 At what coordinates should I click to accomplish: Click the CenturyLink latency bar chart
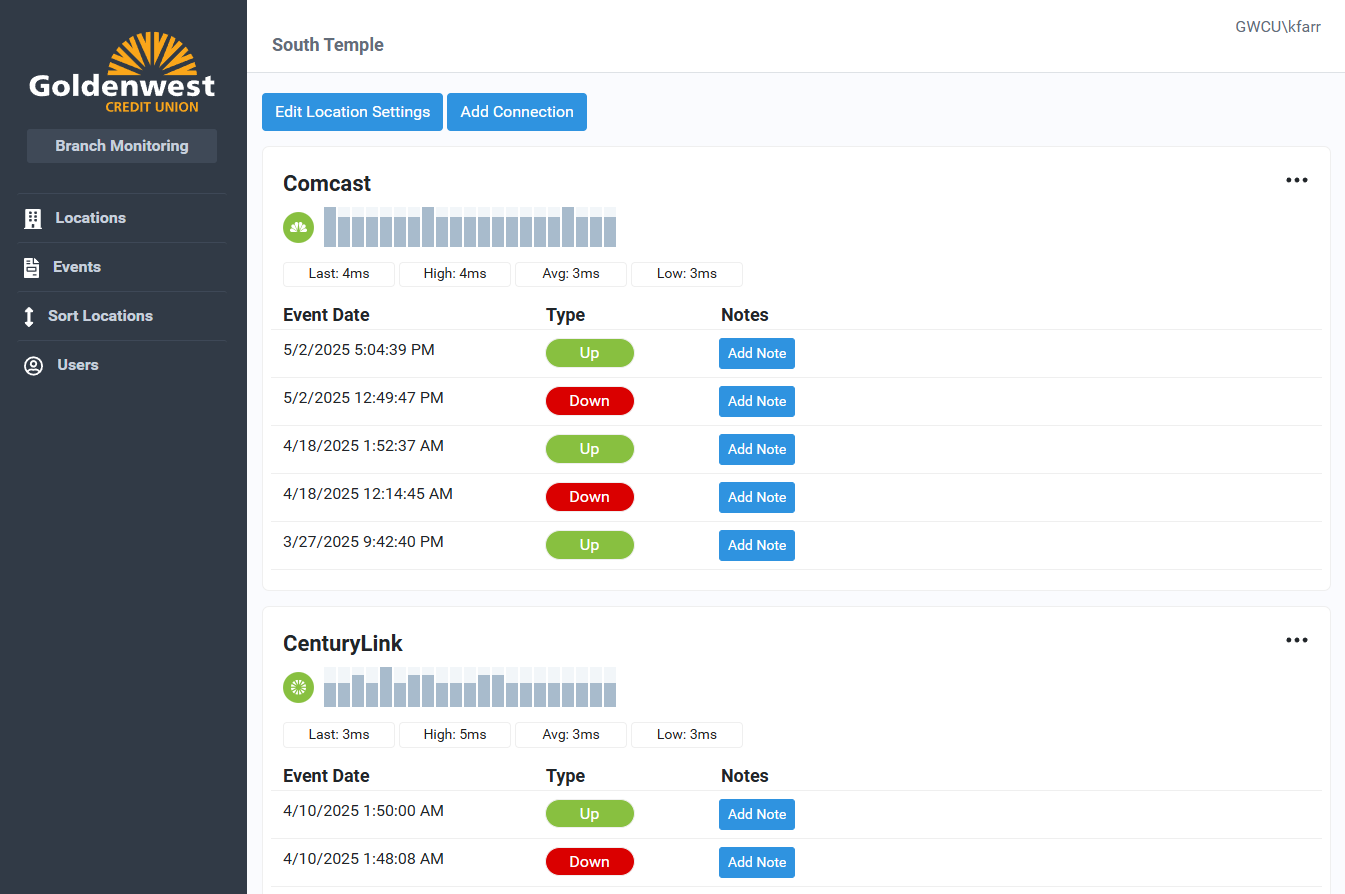(x=470, y=687)
